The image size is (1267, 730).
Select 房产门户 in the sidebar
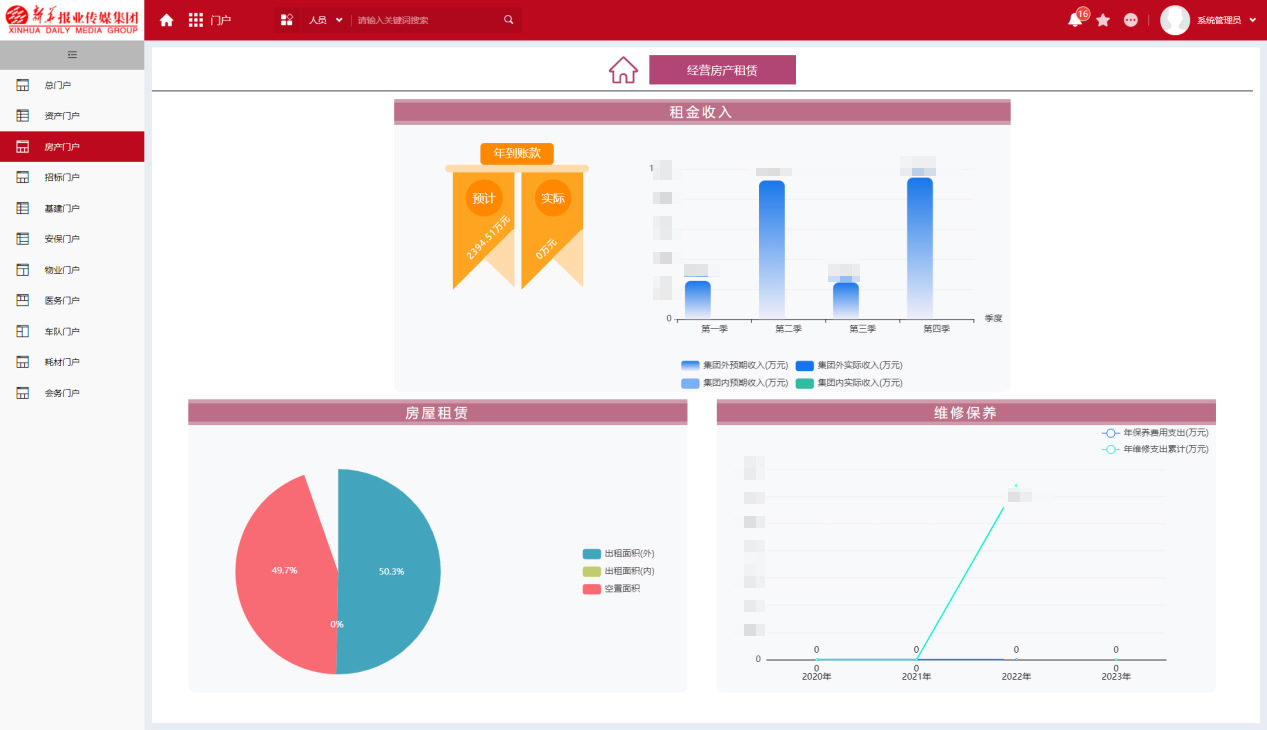[72, 147]
